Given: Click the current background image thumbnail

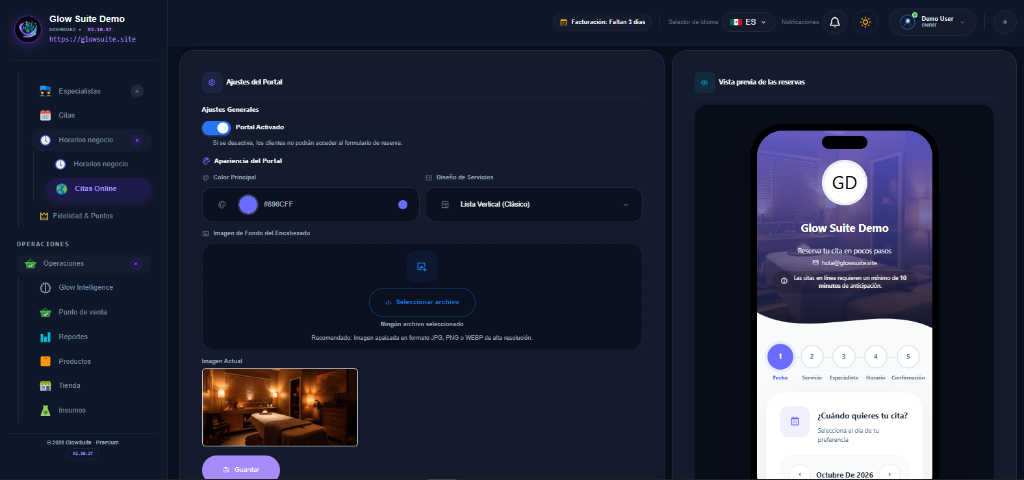Looking at the screenshot, I should [x=280, y=408].
